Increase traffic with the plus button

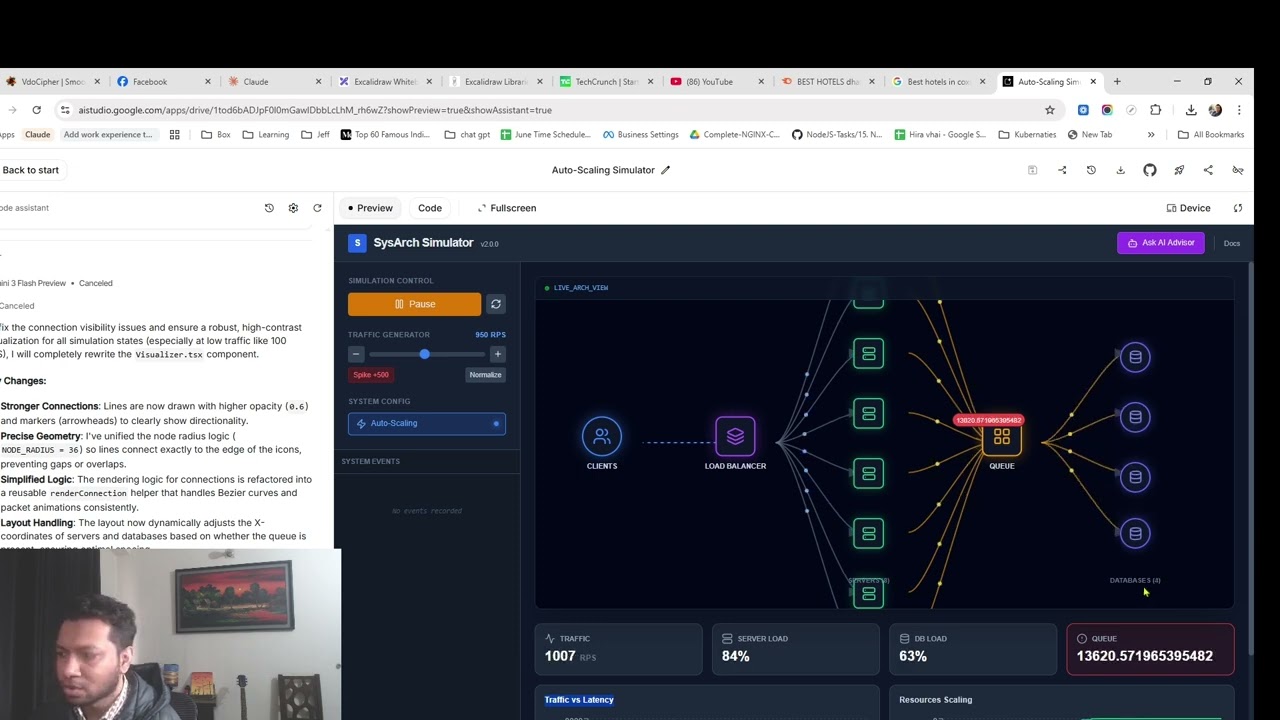497,354
